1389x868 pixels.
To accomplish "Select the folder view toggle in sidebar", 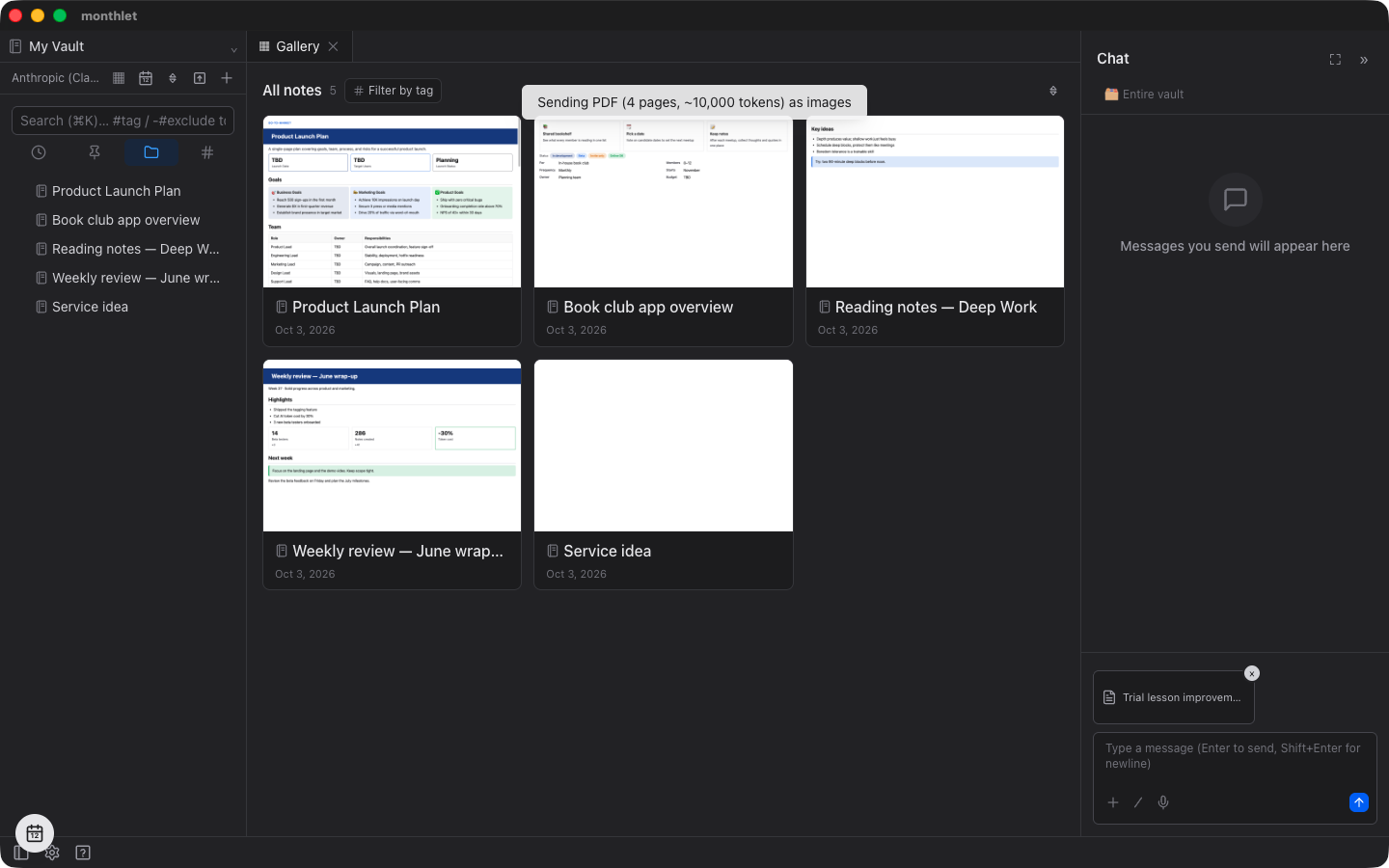I will 151,152.
